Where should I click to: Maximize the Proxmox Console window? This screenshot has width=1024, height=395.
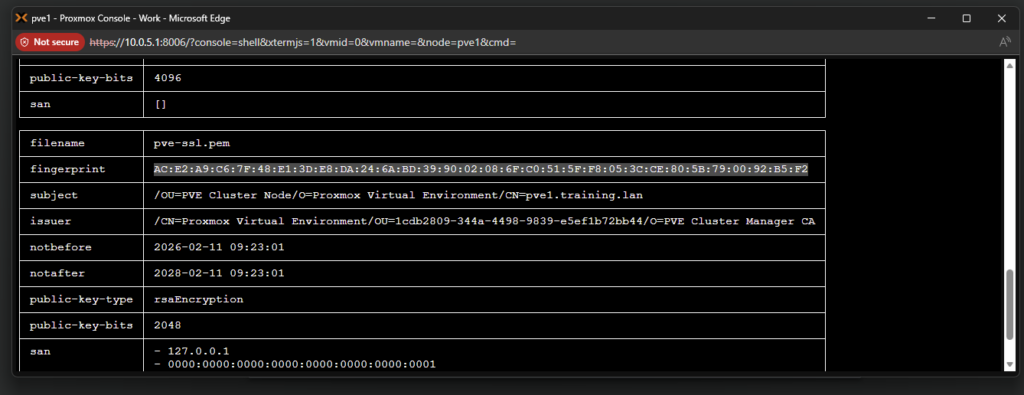(x=967, y=18)
